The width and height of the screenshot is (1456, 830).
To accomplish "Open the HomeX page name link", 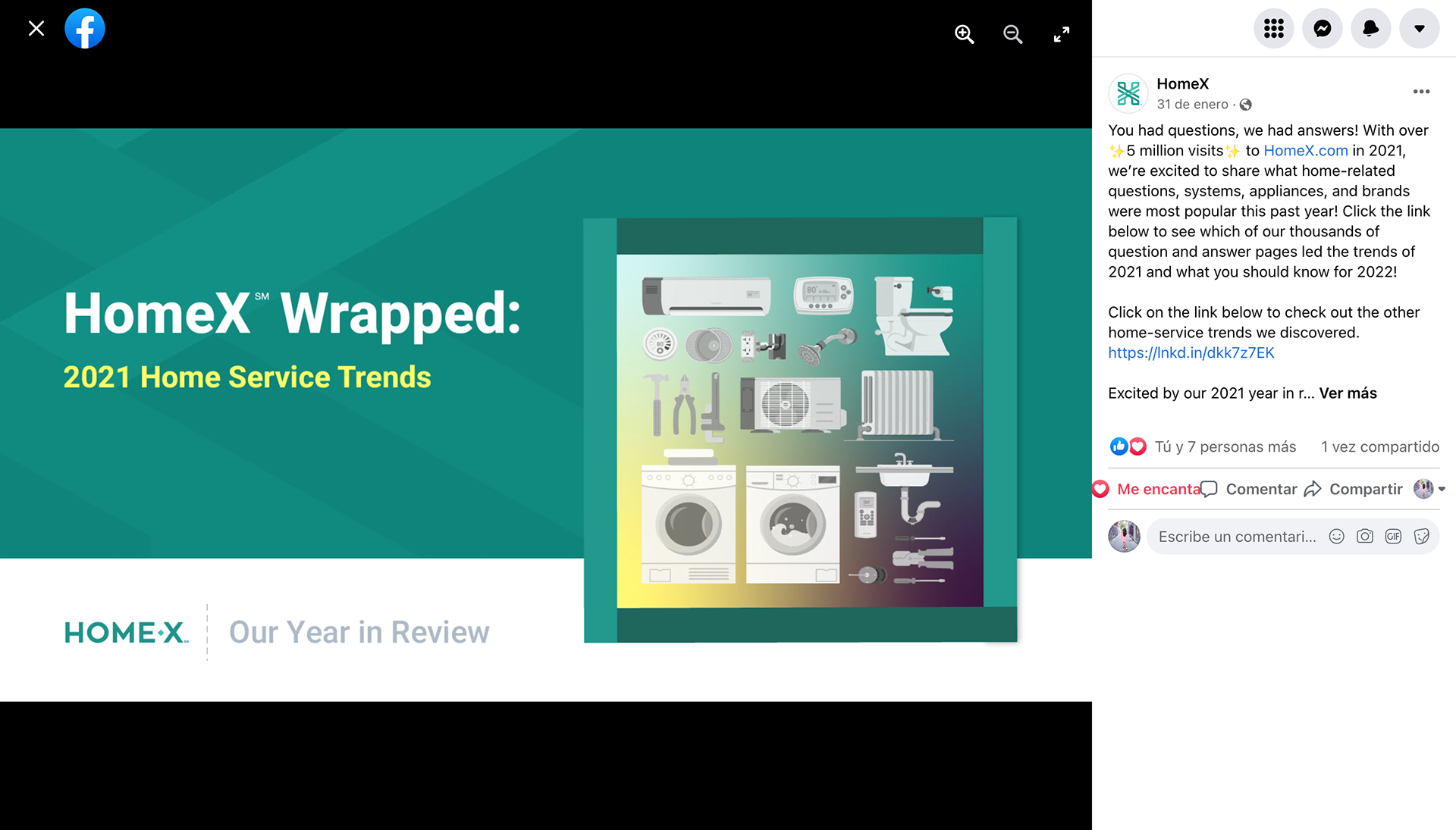I will 1182,84.
